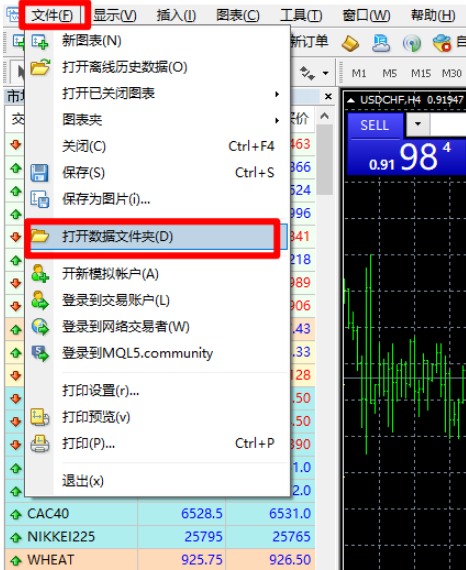Expand the 图表夹 submenu
466x570 pixels.
pos(157,120)
